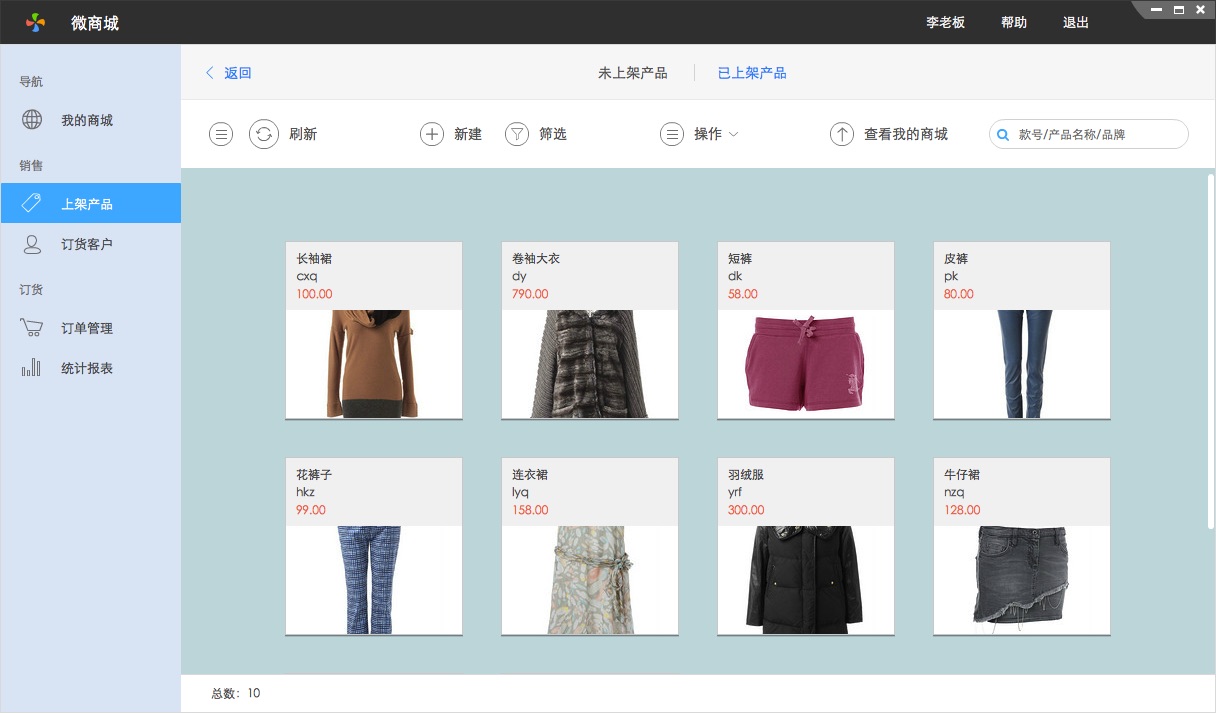Click the 我的商城 globe icon

(x=31, y=120)
